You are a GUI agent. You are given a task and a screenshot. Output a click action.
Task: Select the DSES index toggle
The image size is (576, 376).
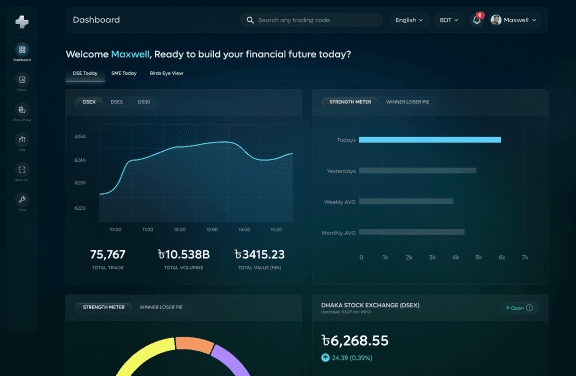coord(116,102)
